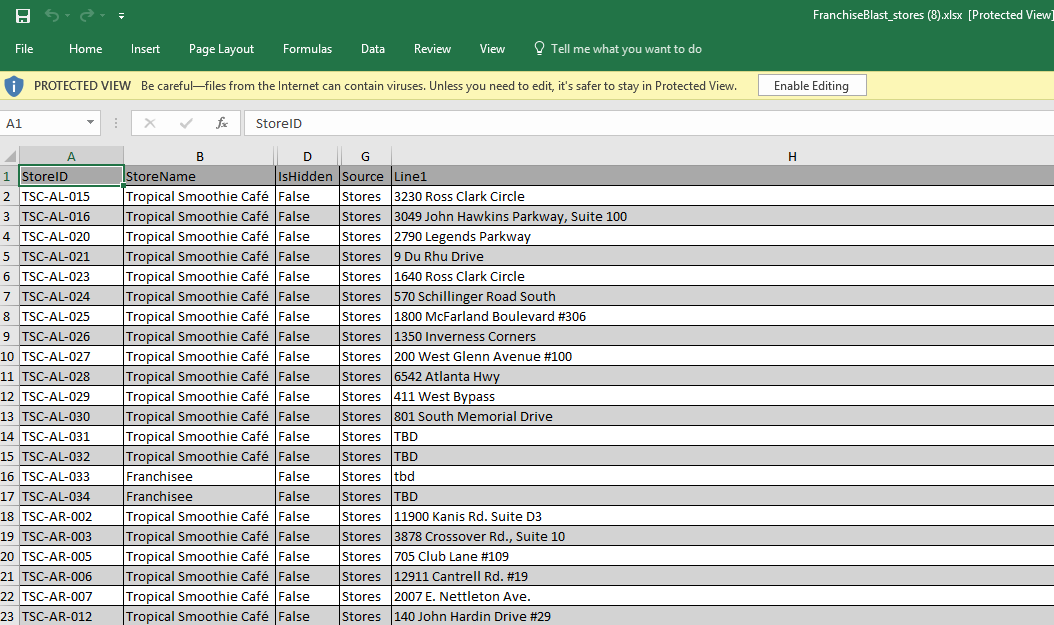Click address 11900 Kanis Rd. Suite D3
The image size is (1054, 625).
pos(468,516)
